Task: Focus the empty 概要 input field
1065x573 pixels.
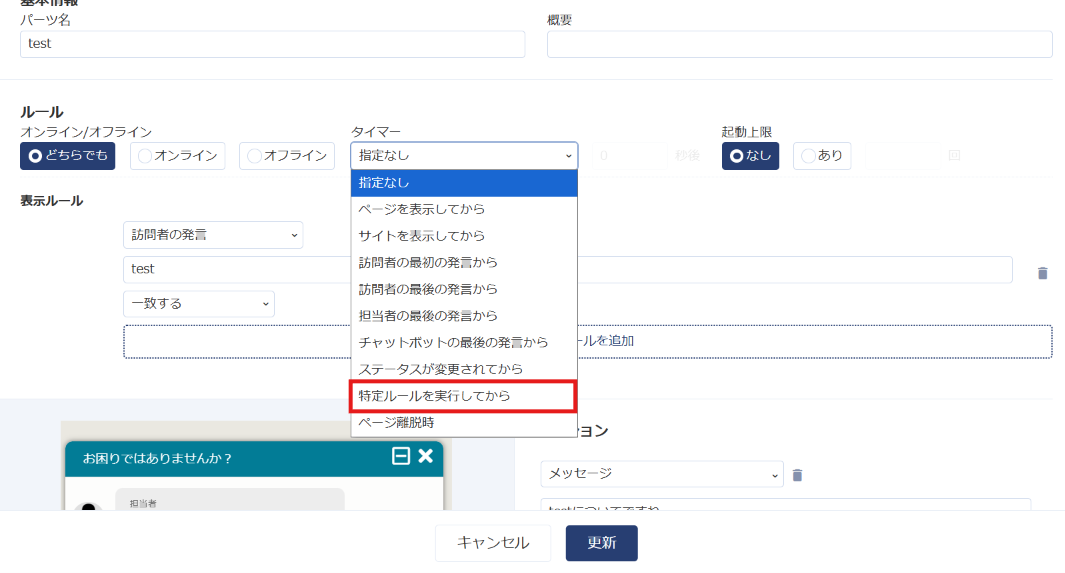Action: click(799, 44)
